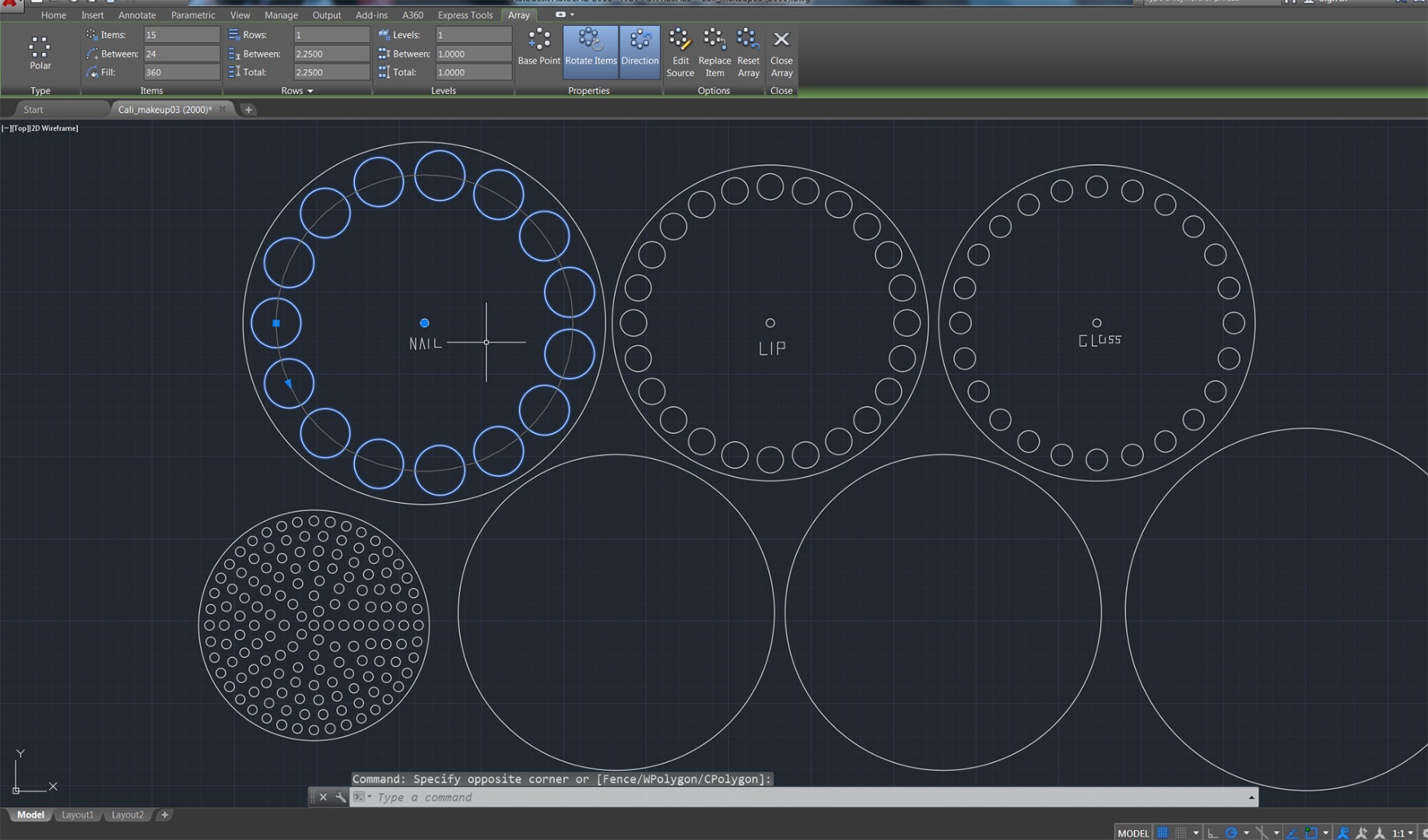Click the Levels icon in the ribbon
1428x840 pixels.
coord(384,34)
